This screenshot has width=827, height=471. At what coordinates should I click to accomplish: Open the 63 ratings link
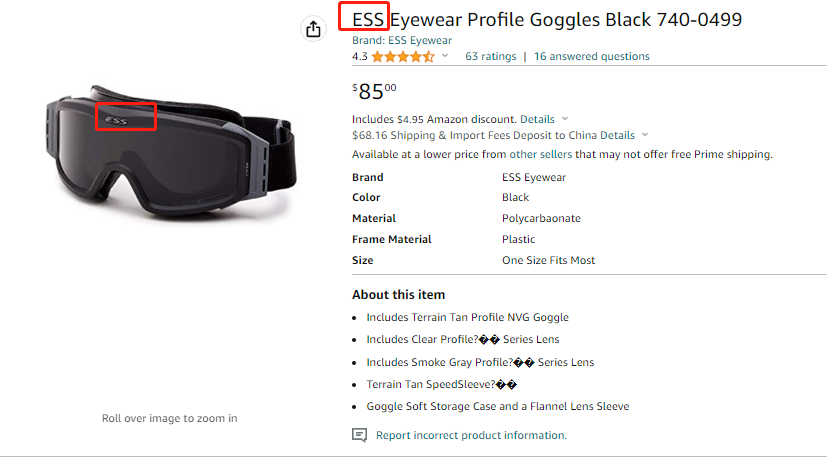[490, 57]
